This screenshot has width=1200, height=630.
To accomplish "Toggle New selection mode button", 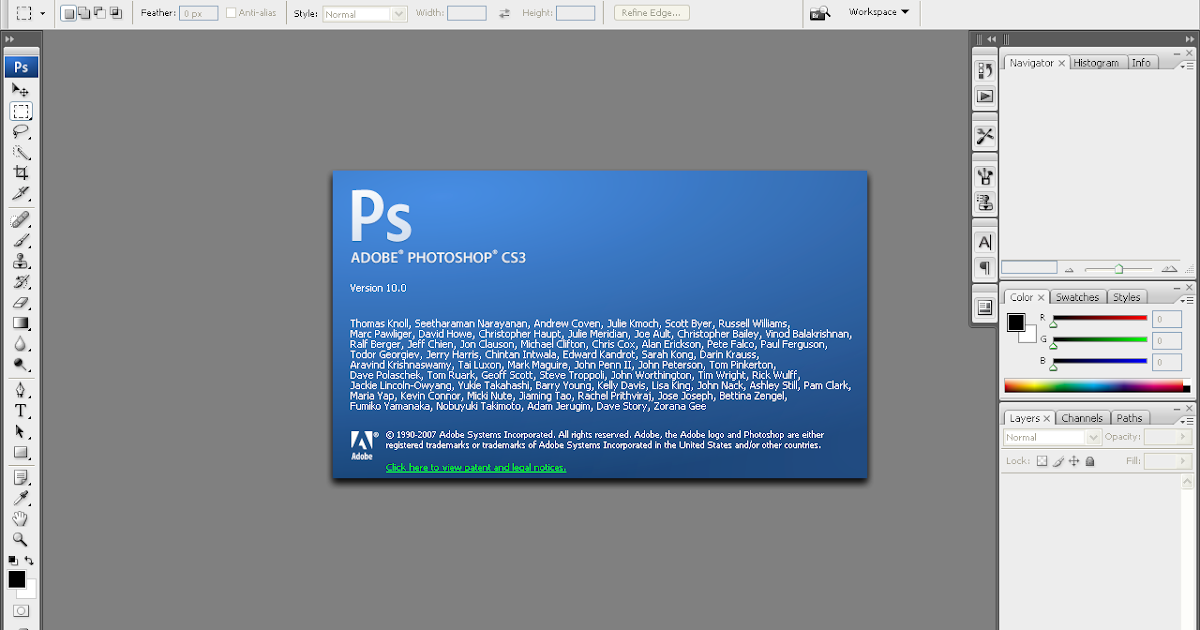I will (68, 13).
